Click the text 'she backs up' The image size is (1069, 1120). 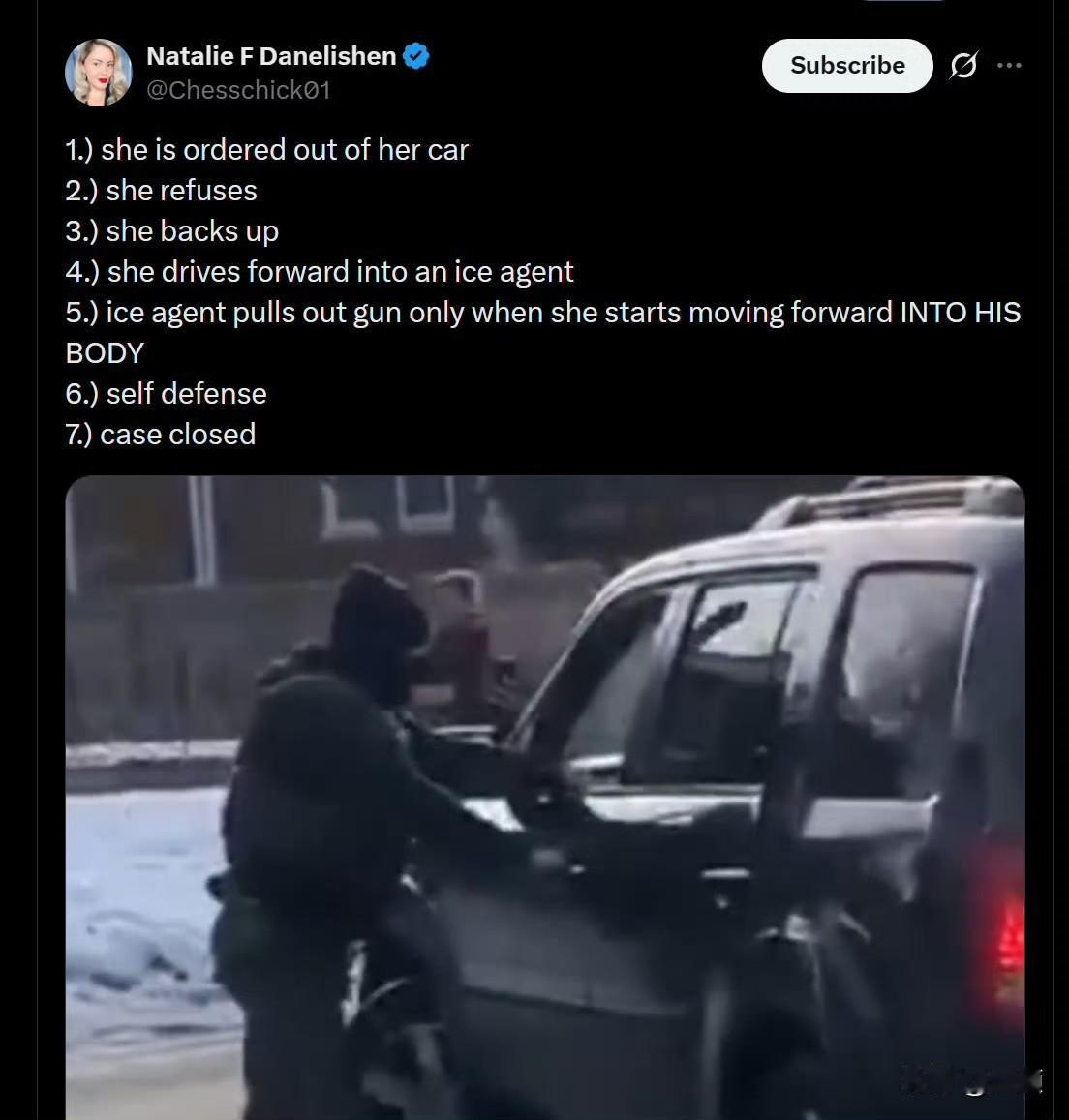[x=193, y=231]
